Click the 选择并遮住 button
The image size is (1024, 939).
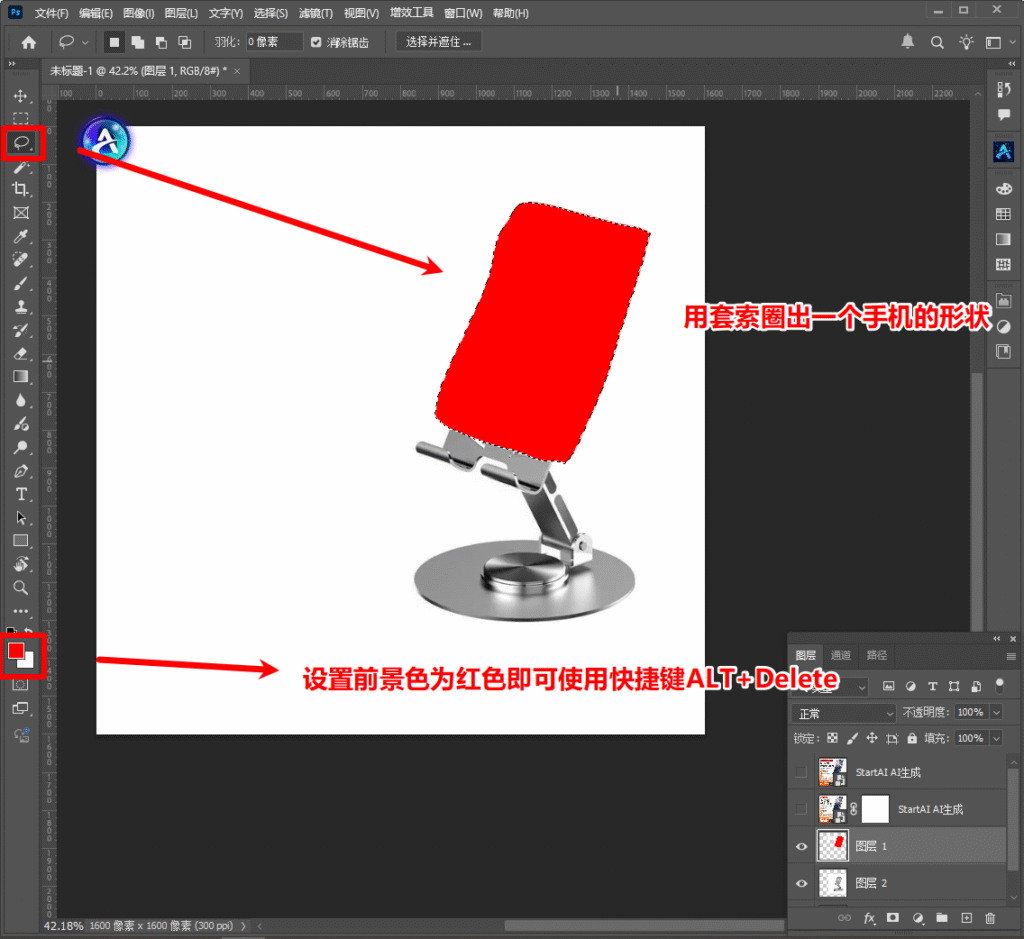coord(439,42)
